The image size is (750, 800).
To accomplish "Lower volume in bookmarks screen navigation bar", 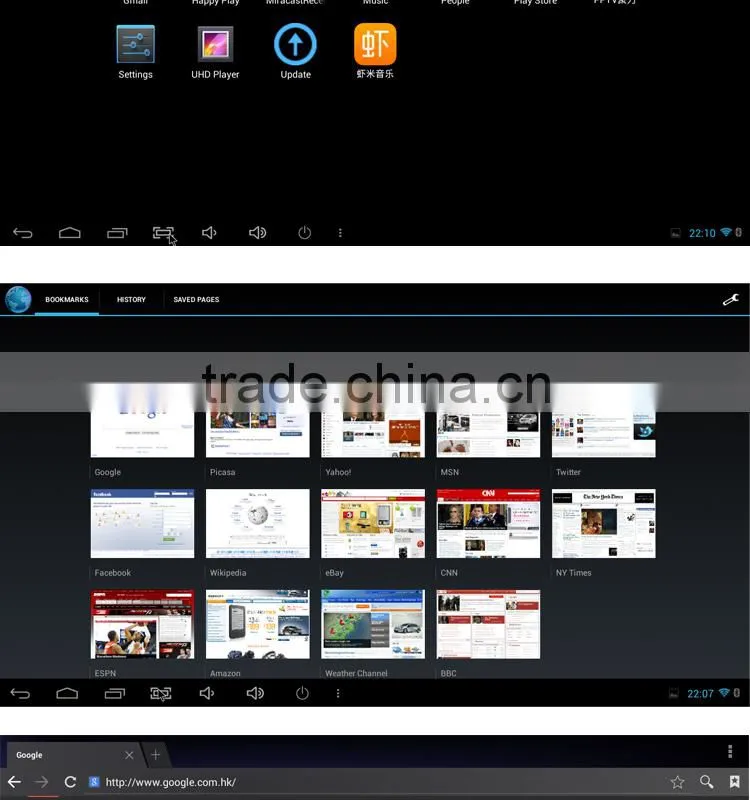I will [207, 693].
